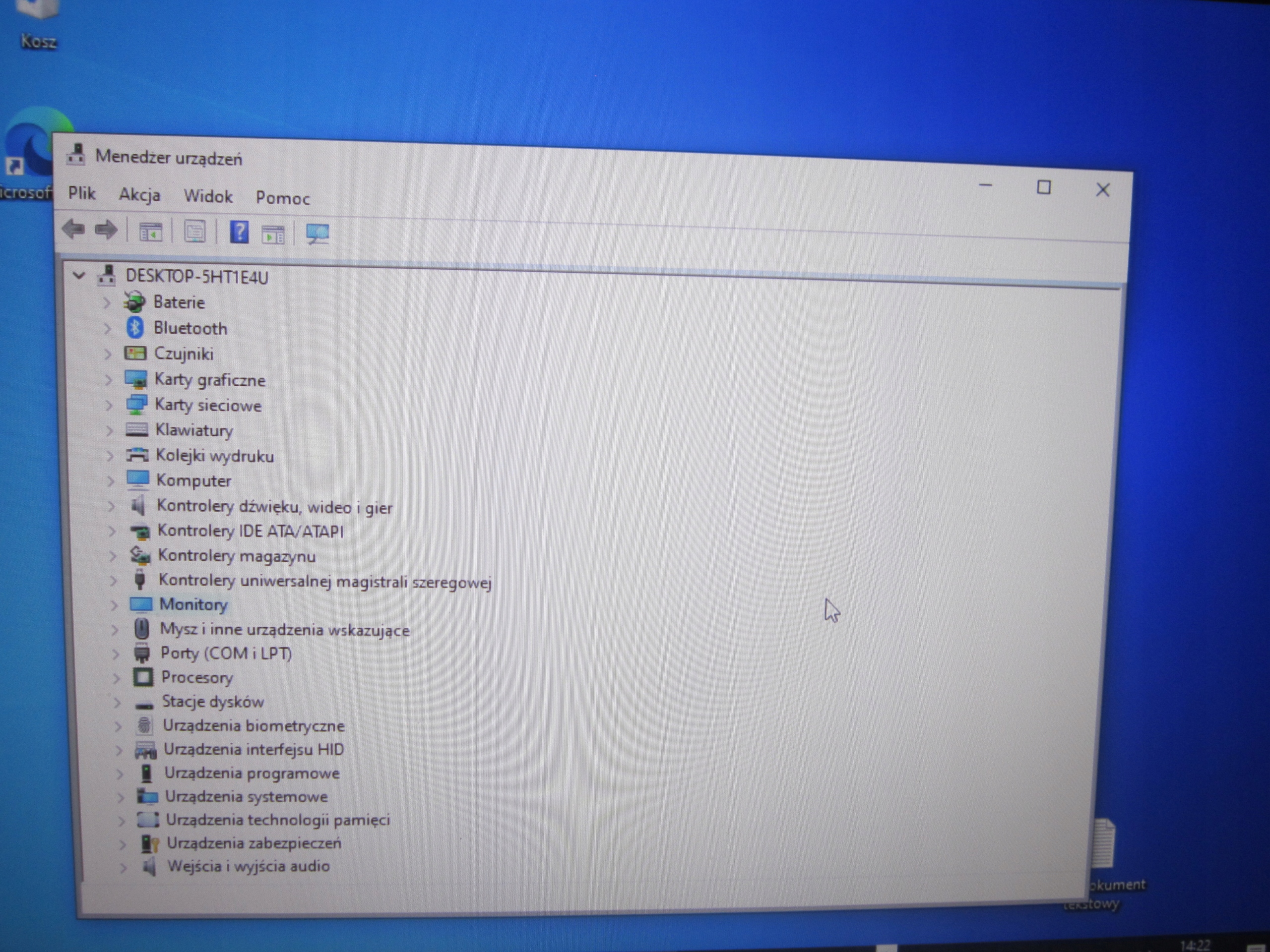This screenshot has width=1270, height=952.
Task: Click the Urządzenia biometryczne fingerprint icon
Action: tap(144, 725)
